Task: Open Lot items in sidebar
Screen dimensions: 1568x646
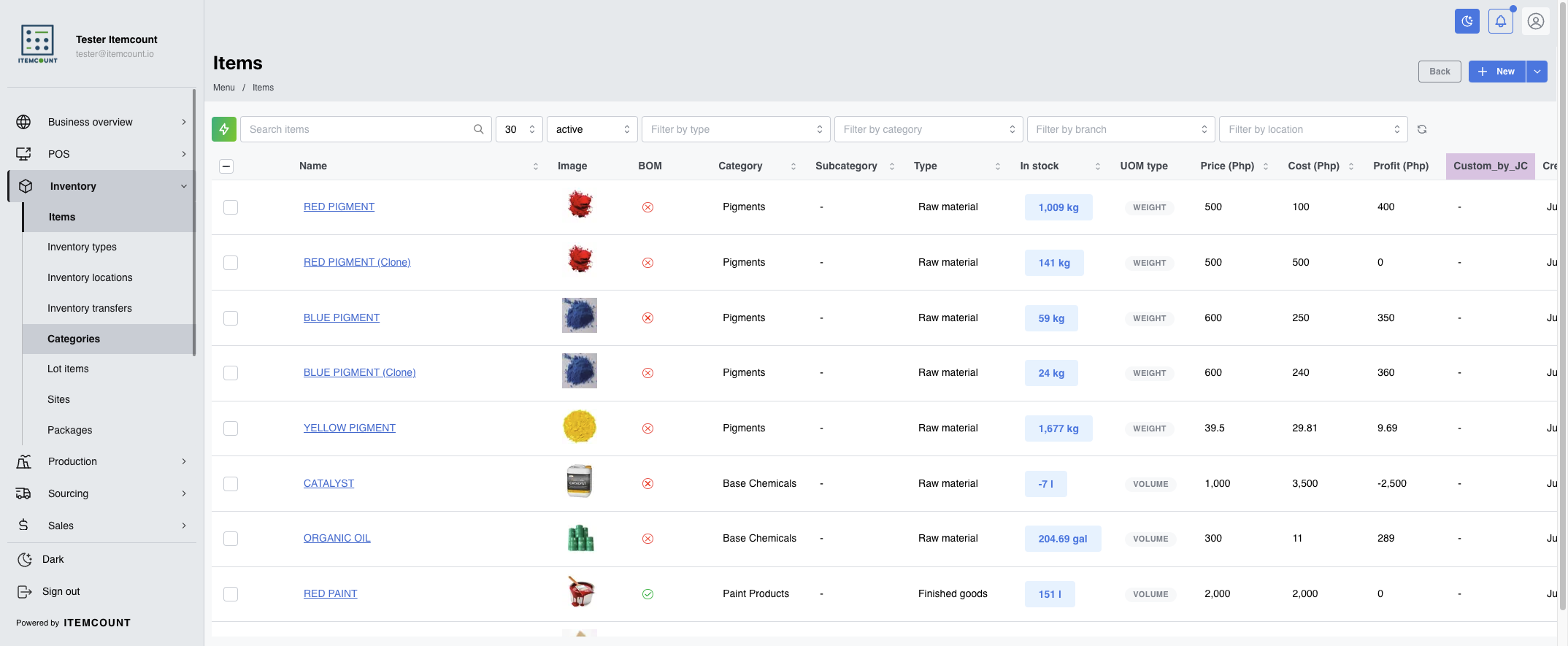Action: coord(68,369)
